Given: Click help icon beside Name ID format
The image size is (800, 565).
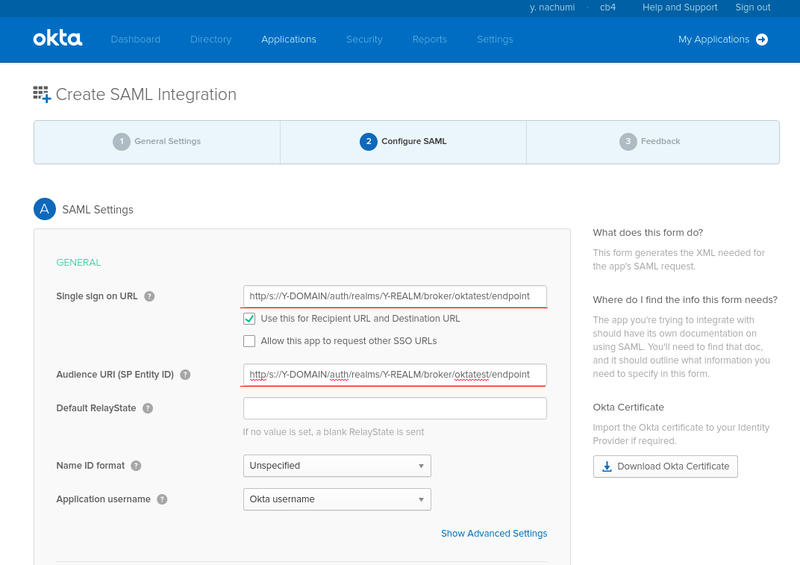Looking at the screenshot, I should point(136,465).
